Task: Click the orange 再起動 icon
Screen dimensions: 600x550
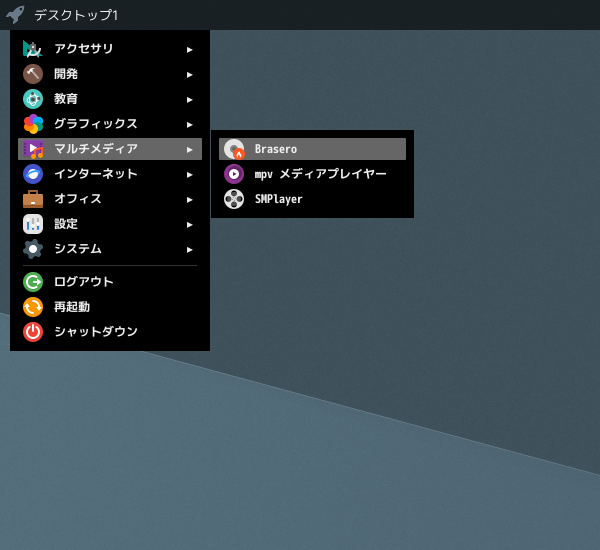Action: (33, 307)
